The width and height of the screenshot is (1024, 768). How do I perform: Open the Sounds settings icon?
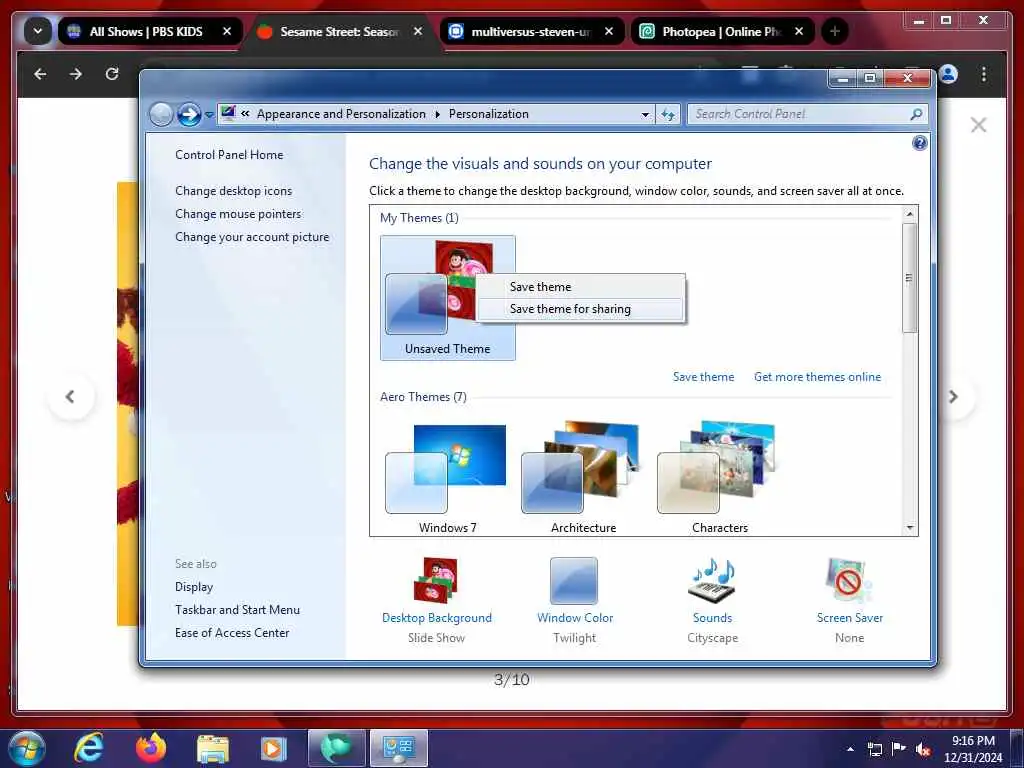coord(712,581)
